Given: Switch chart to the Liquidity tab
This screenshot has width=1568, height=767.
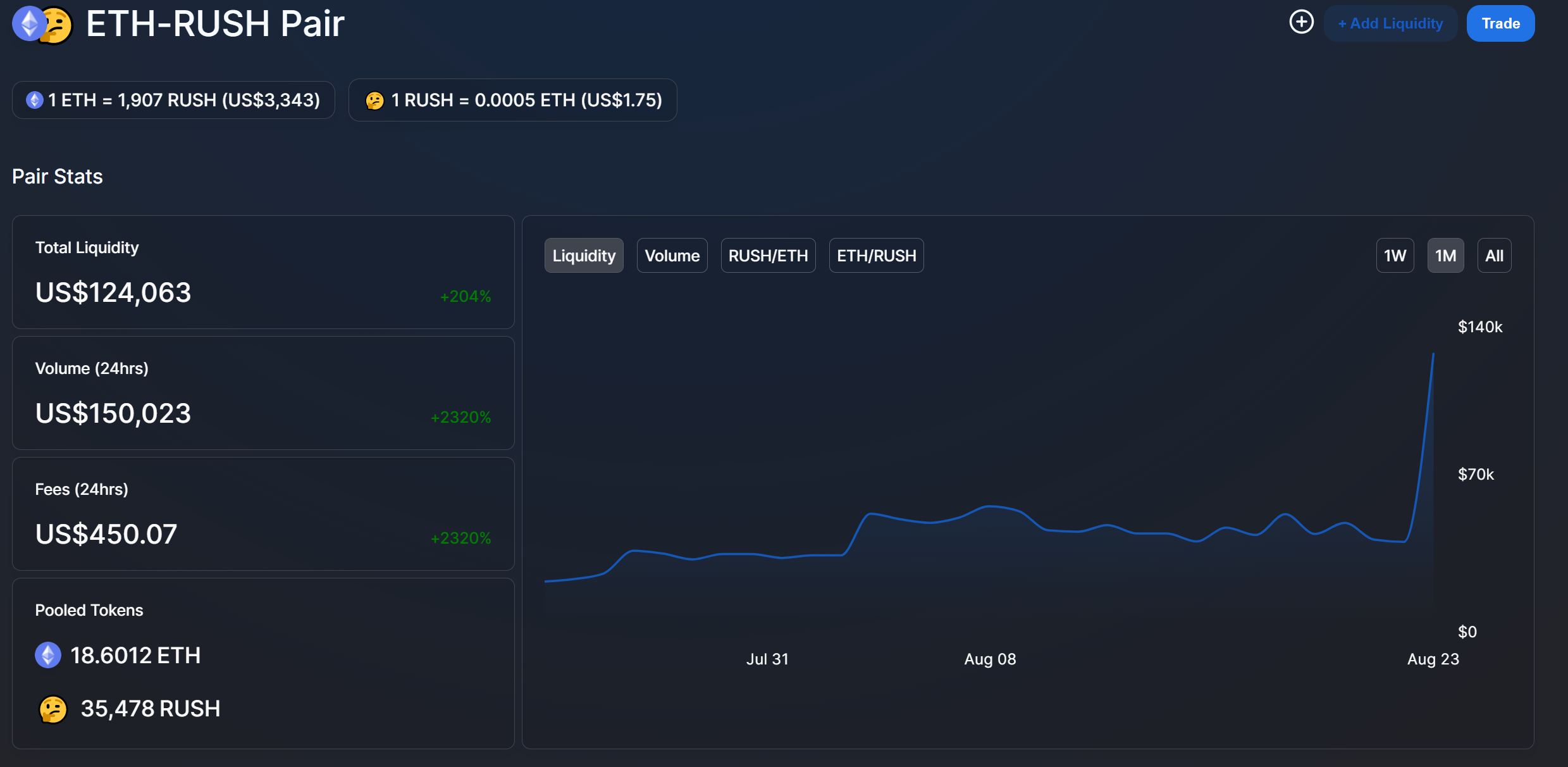Looking at the screenshot, I should 584,256.
